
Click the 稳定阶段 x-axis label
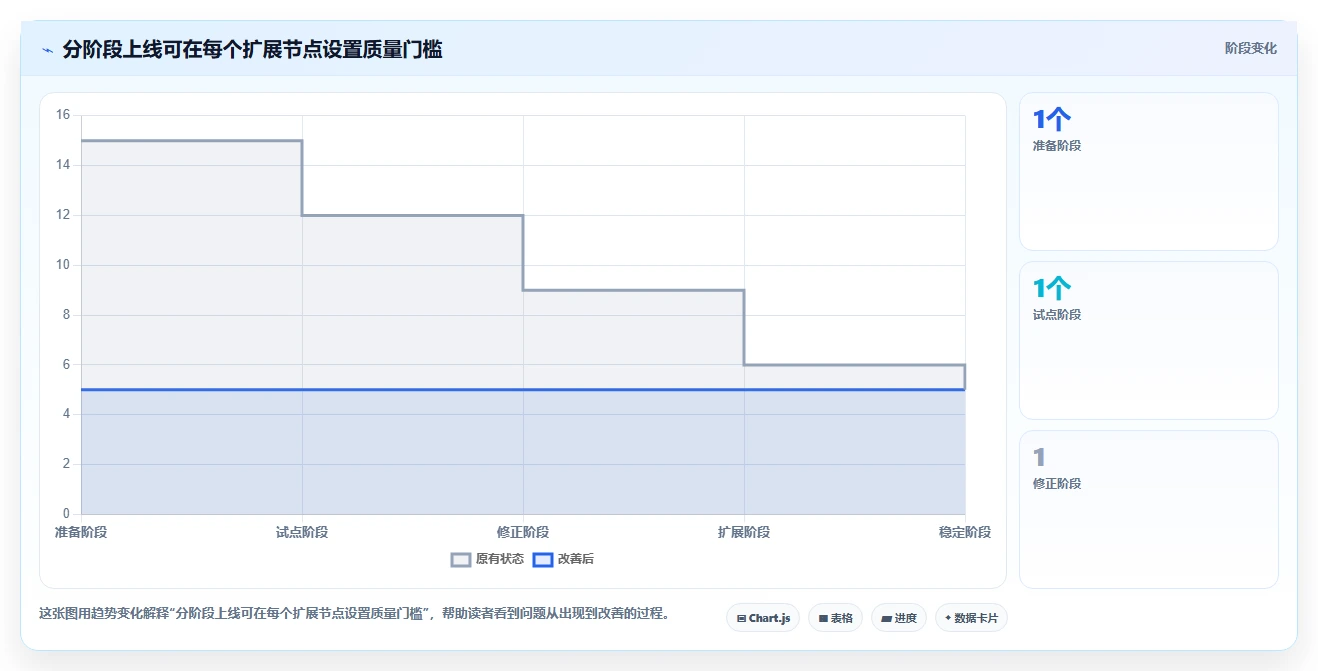(x=965, y=532)
